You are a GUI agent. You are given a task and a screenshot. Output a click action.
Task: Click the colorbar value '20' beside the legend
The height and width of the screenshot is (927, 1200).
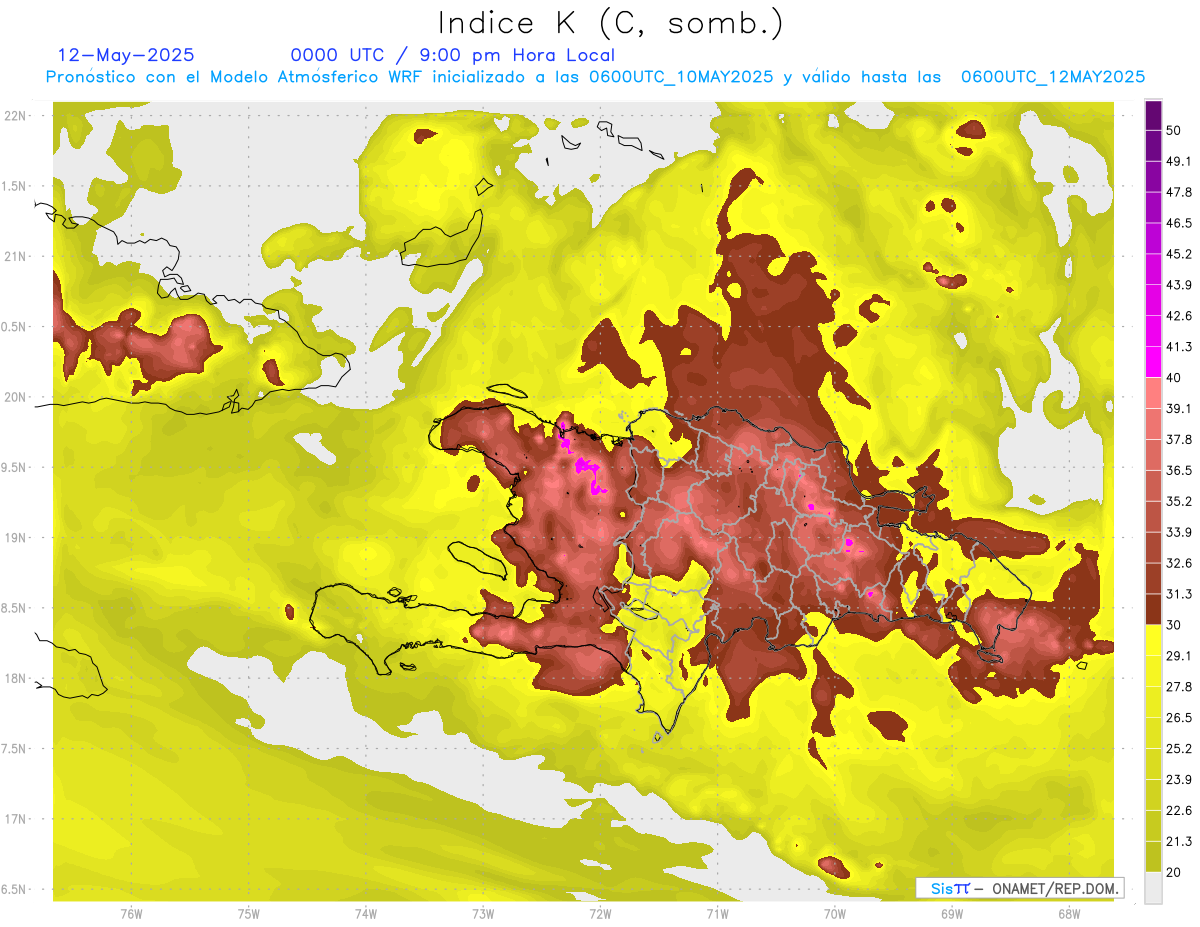coord(1176,873)
